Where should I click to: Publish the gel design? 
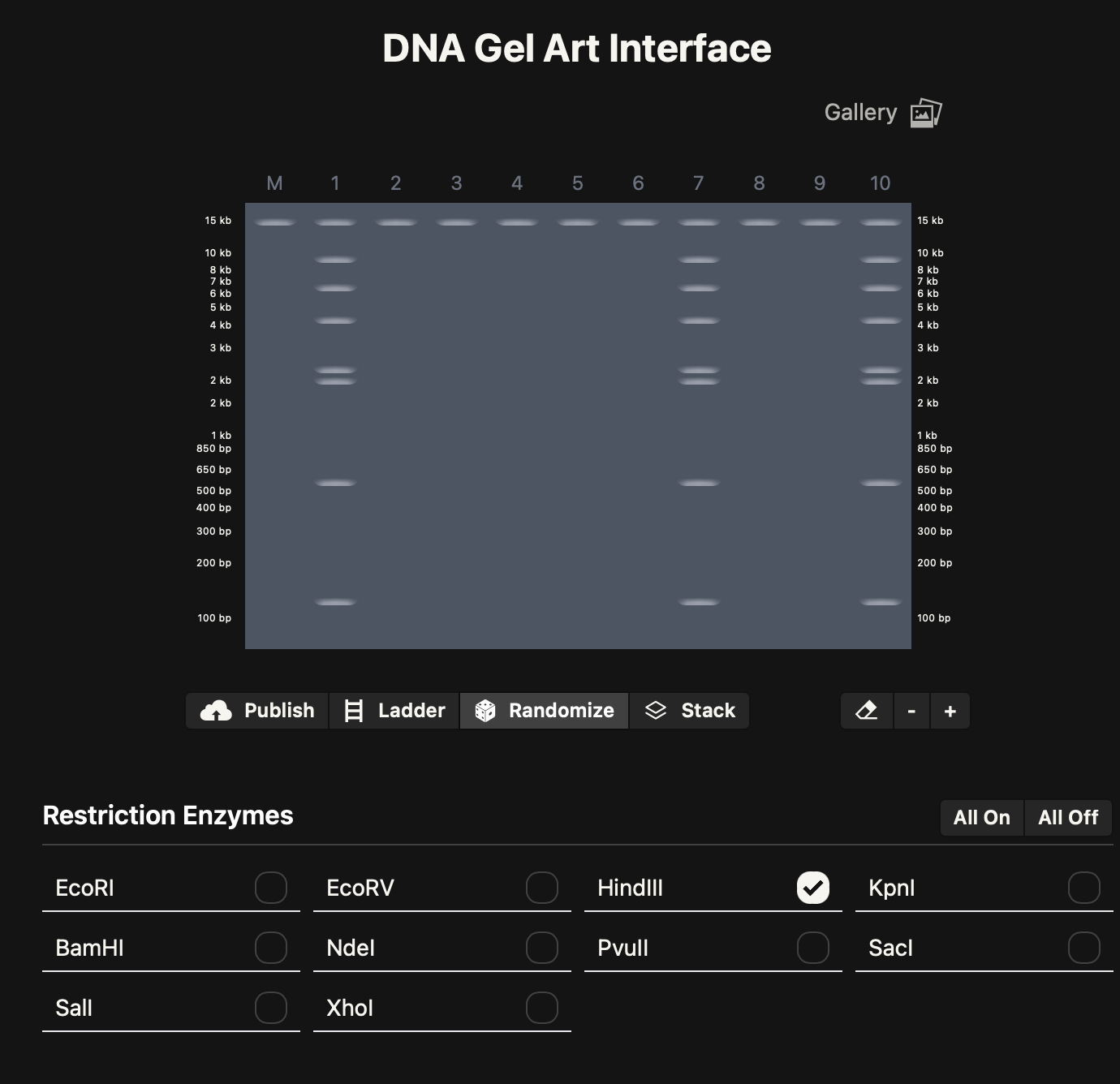click(257, 711)
